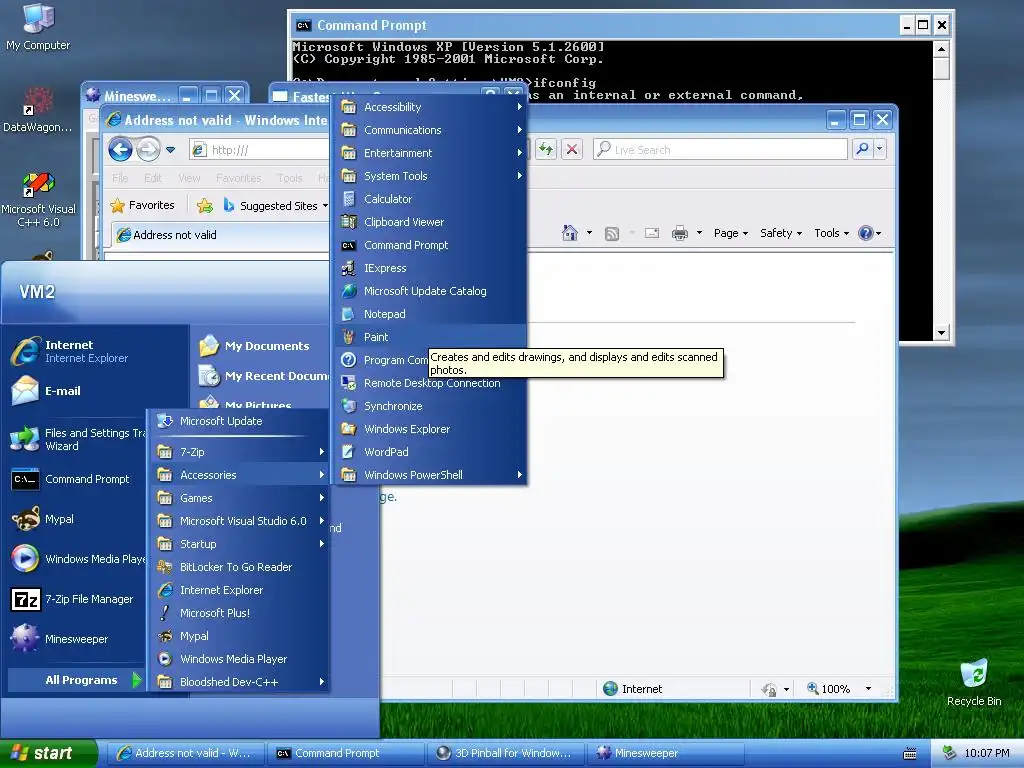This screenshot has width=1024, height=768.
Task: Click All Programs button
Action: [76, 680]
